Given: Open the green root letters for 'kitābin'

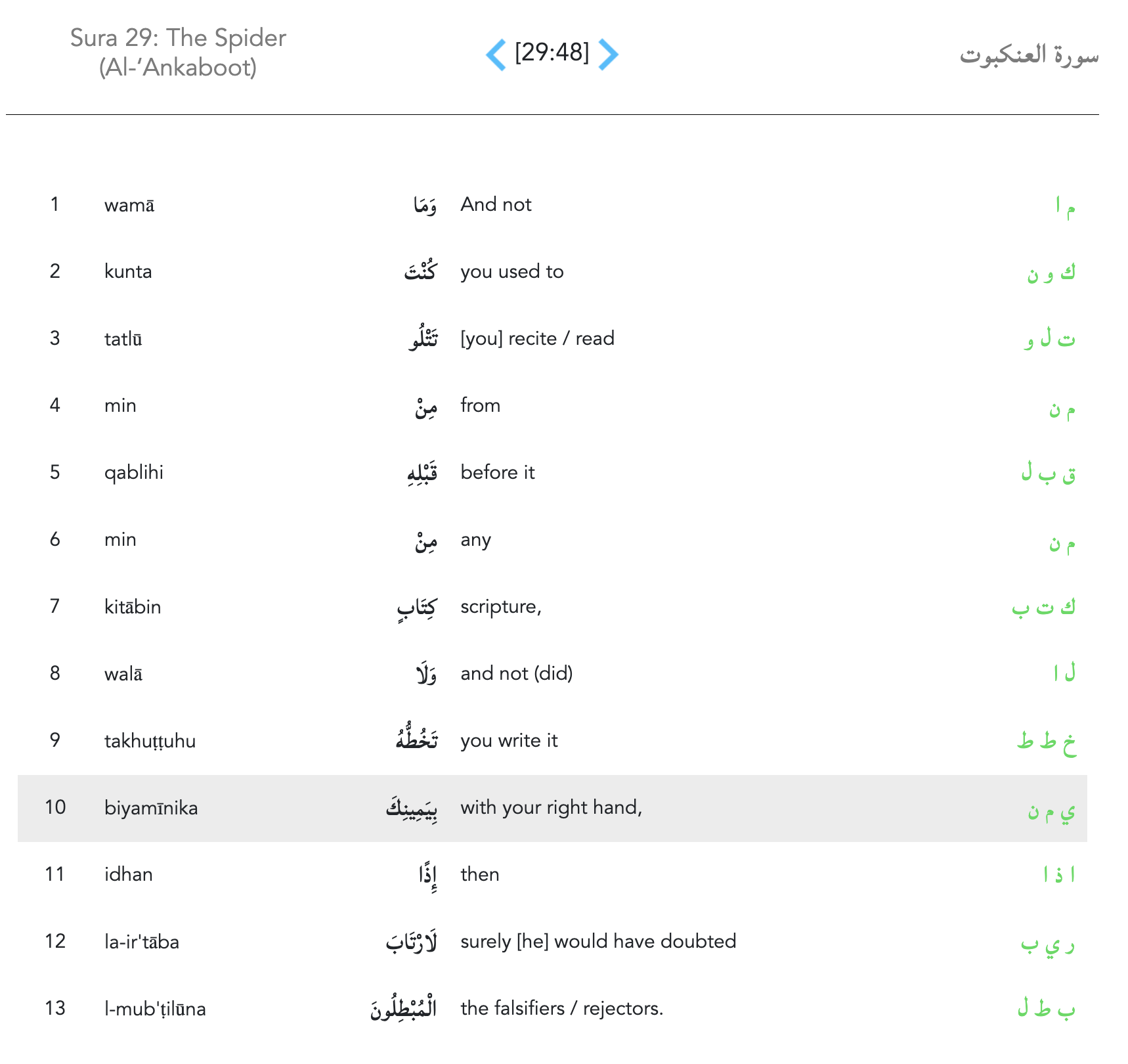Looking at the screenshot, I should click(1043, 607).
